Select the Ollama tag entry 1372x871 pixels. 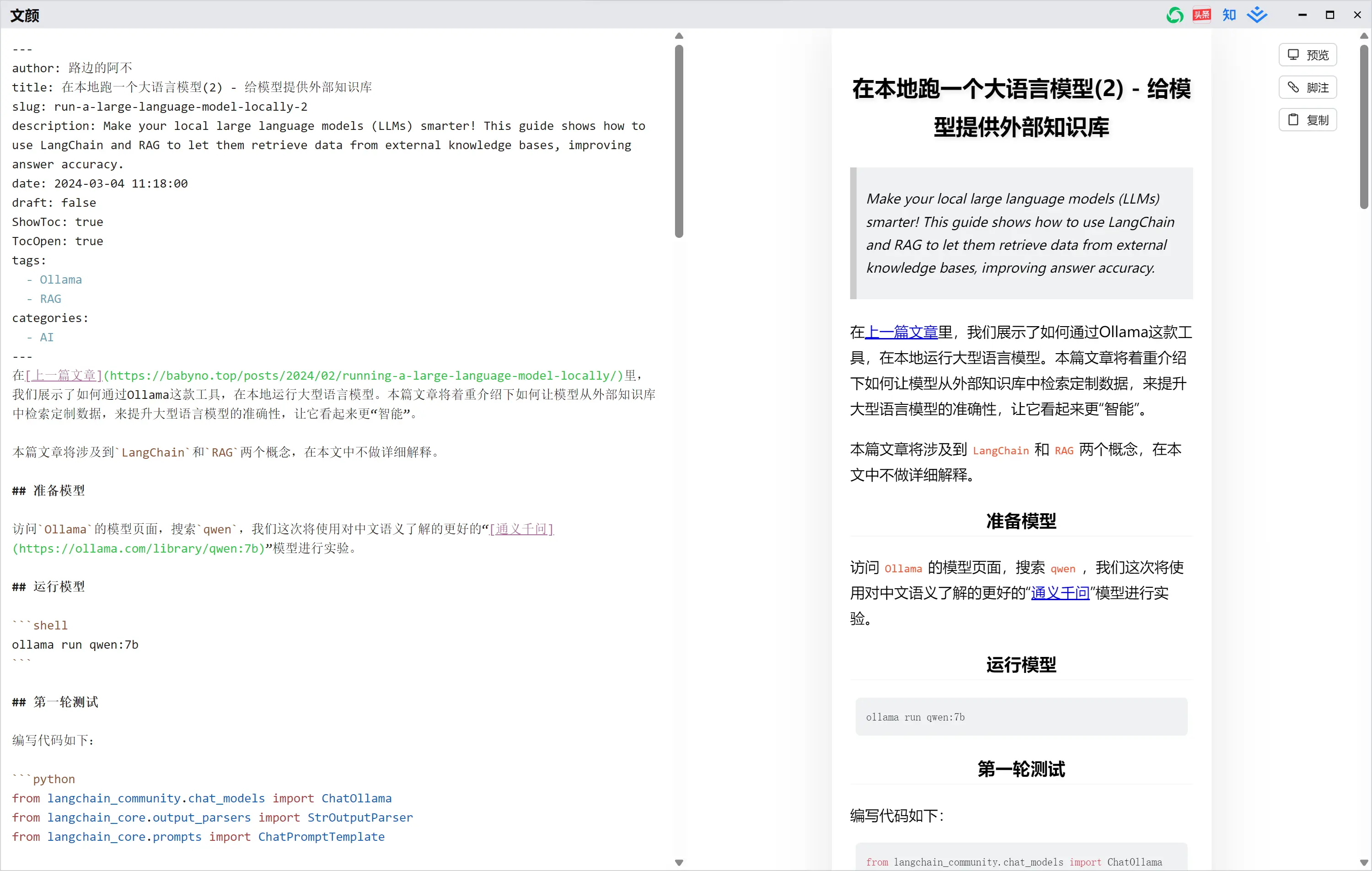coord(60,280)
